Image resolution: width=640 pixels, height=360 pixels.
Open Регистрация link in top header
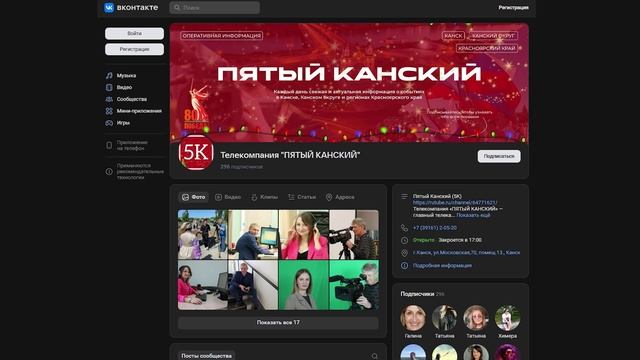513,7
